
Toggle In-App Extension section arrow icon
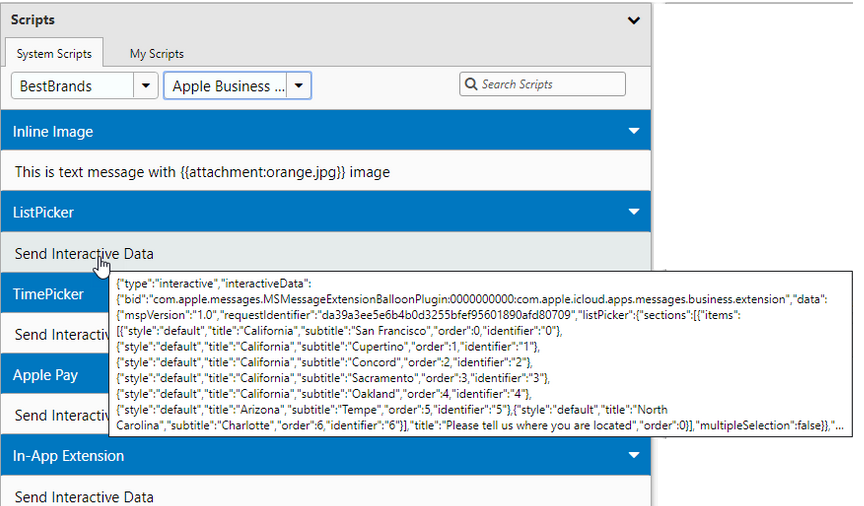(633, 456)
